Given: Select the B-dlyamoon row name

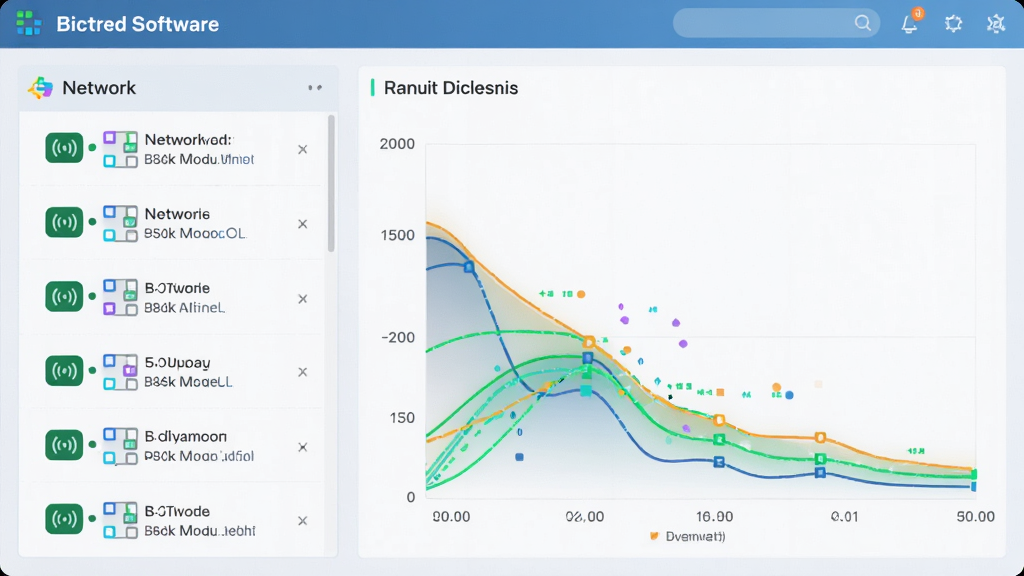Looking at the screenshot, I should click(185, 436).
